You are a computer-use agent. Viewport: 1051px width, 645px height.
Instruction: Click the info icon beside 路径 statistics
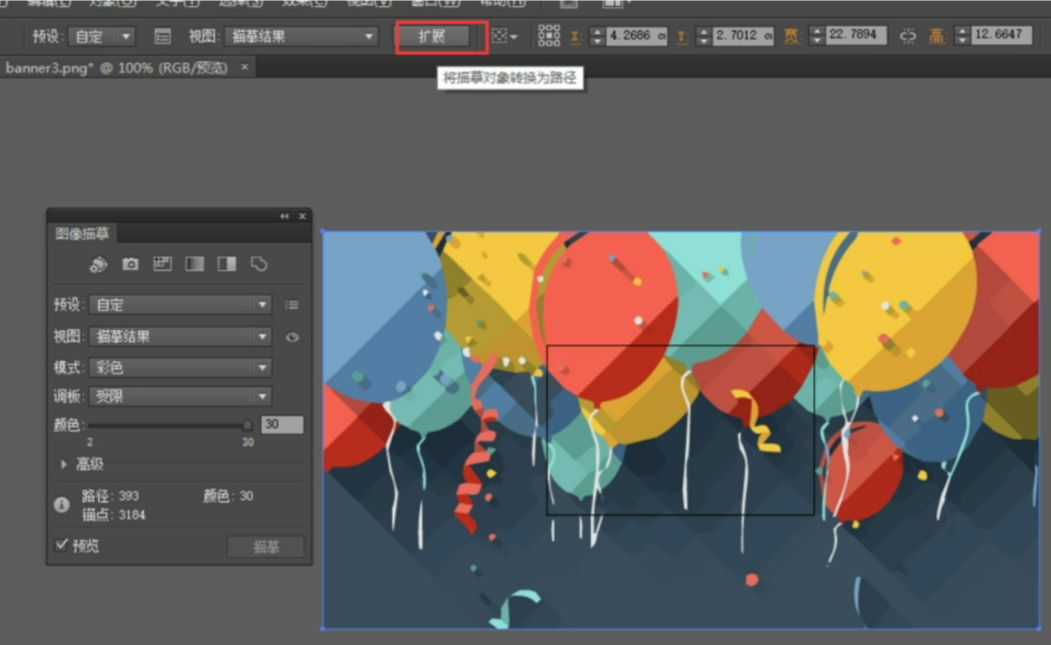coord(62,504)
